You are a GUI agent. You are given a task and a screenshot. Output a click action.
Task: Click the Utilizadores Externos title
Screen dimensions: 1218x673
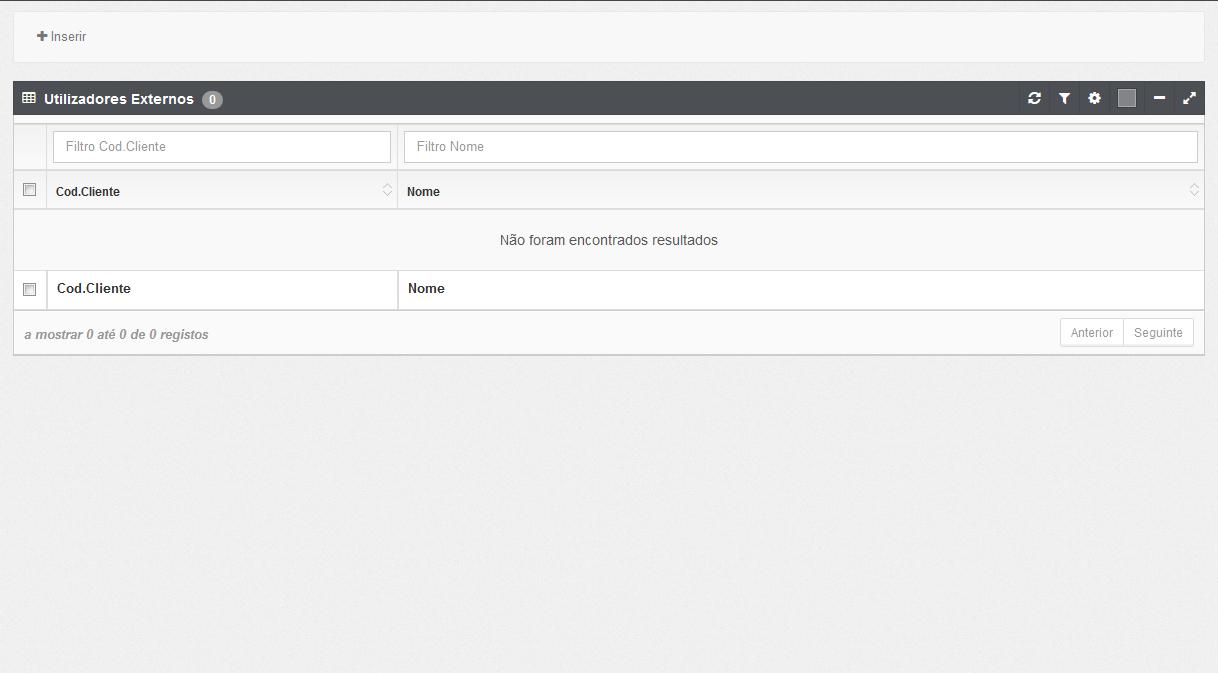tap(119, 99)
